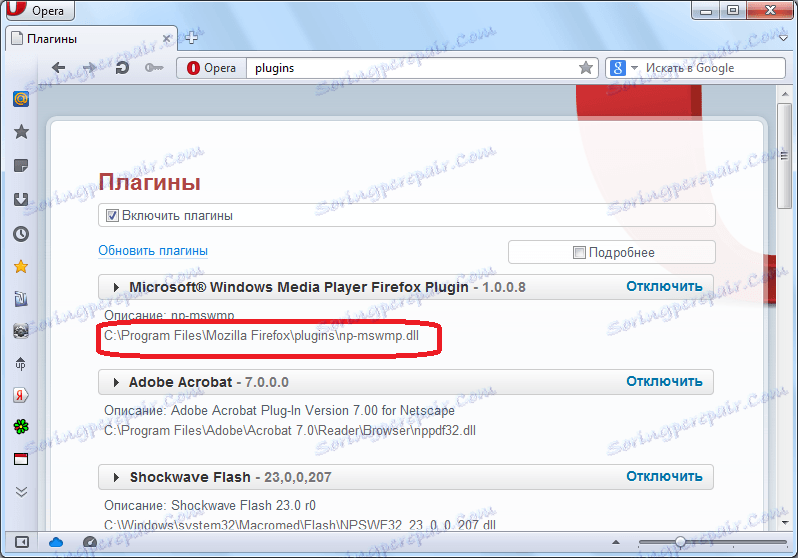This screenshot has height=558, width=798.
Task: Click the Искать в Google search field
Action: (x=712, y=68)
